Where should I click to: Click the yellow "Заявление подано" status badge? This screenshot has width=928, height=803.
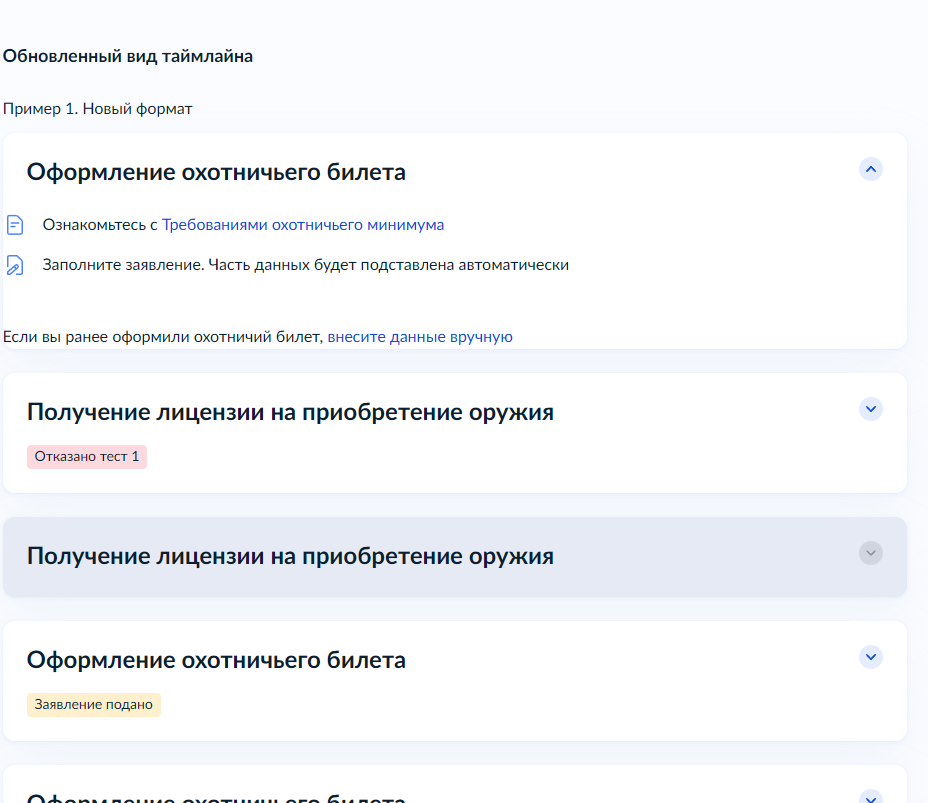94,705
